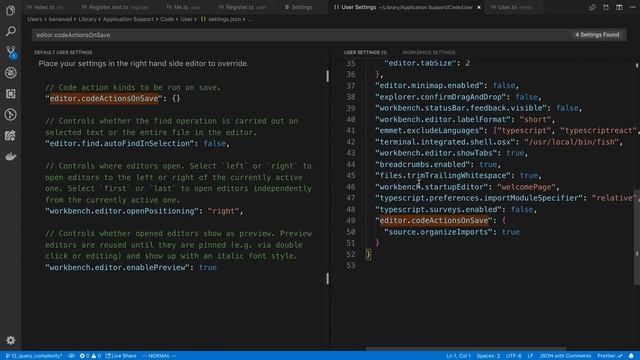This screenshot has height=360, width=640.
Task: Click Spaces: 2 indentation indicator
Action: (488, 356)
